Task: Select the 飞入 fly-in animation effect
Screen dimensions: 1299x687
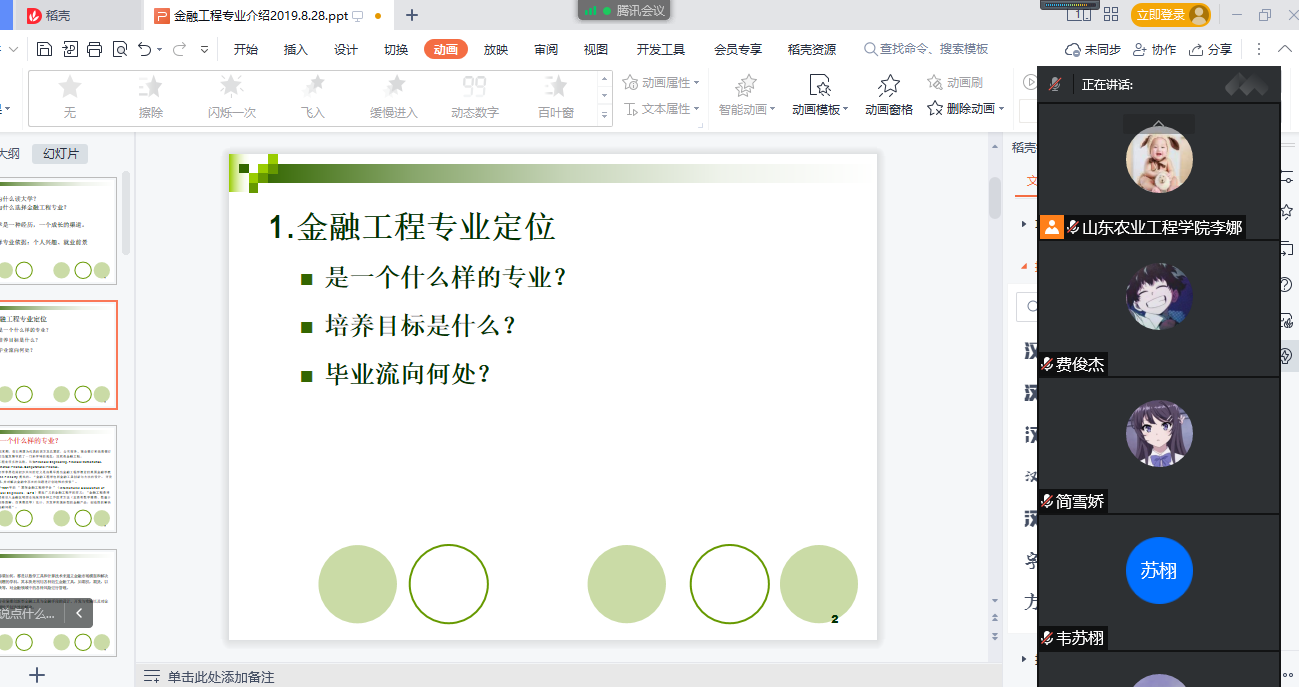Action: [313, 97]
